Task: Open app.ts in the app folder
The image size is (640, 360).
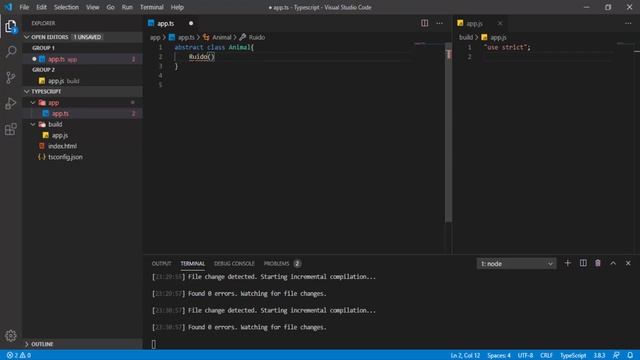Action: click(x=82, y=113)
